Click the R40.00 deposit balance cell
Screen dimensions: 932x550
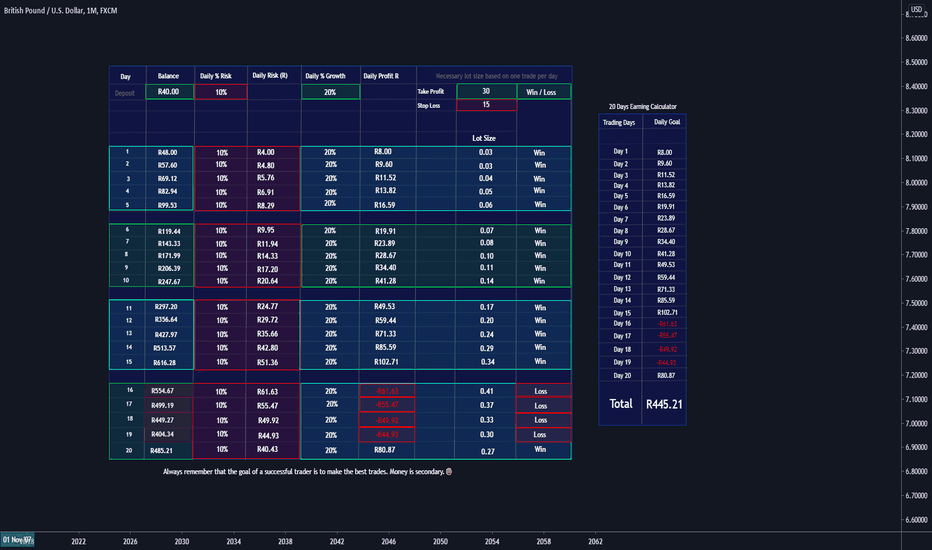[x=169, y=92]
